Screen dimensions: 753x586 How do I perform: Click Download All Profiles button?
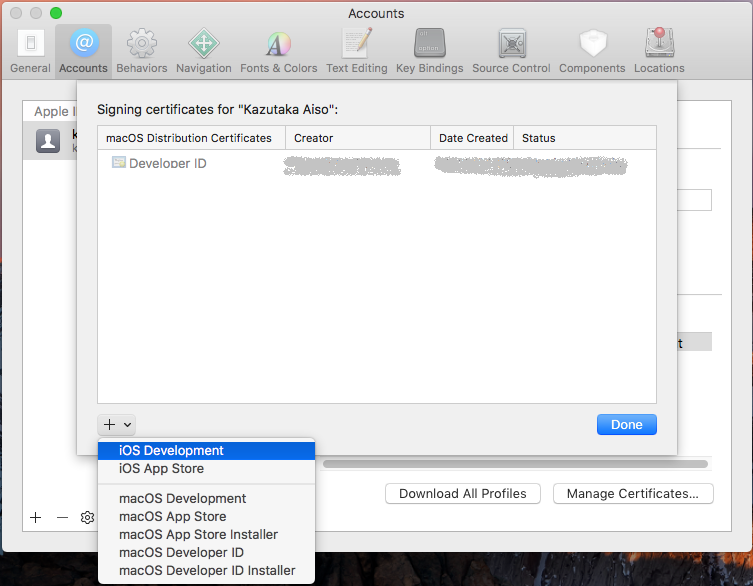(x=463, y=494)
